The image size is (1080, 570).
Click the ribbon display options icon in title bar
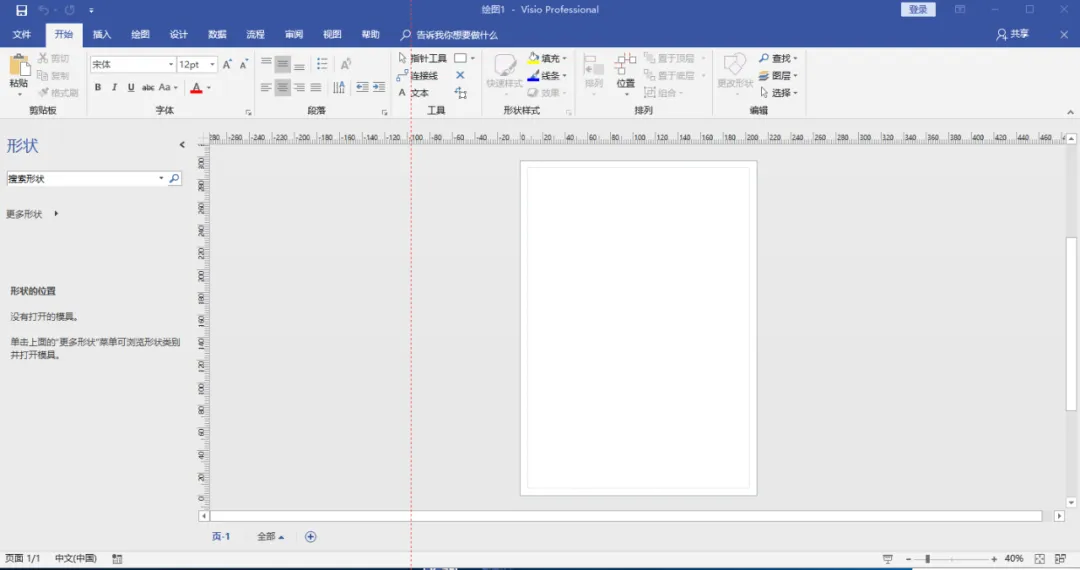click(x=960, y=10)
